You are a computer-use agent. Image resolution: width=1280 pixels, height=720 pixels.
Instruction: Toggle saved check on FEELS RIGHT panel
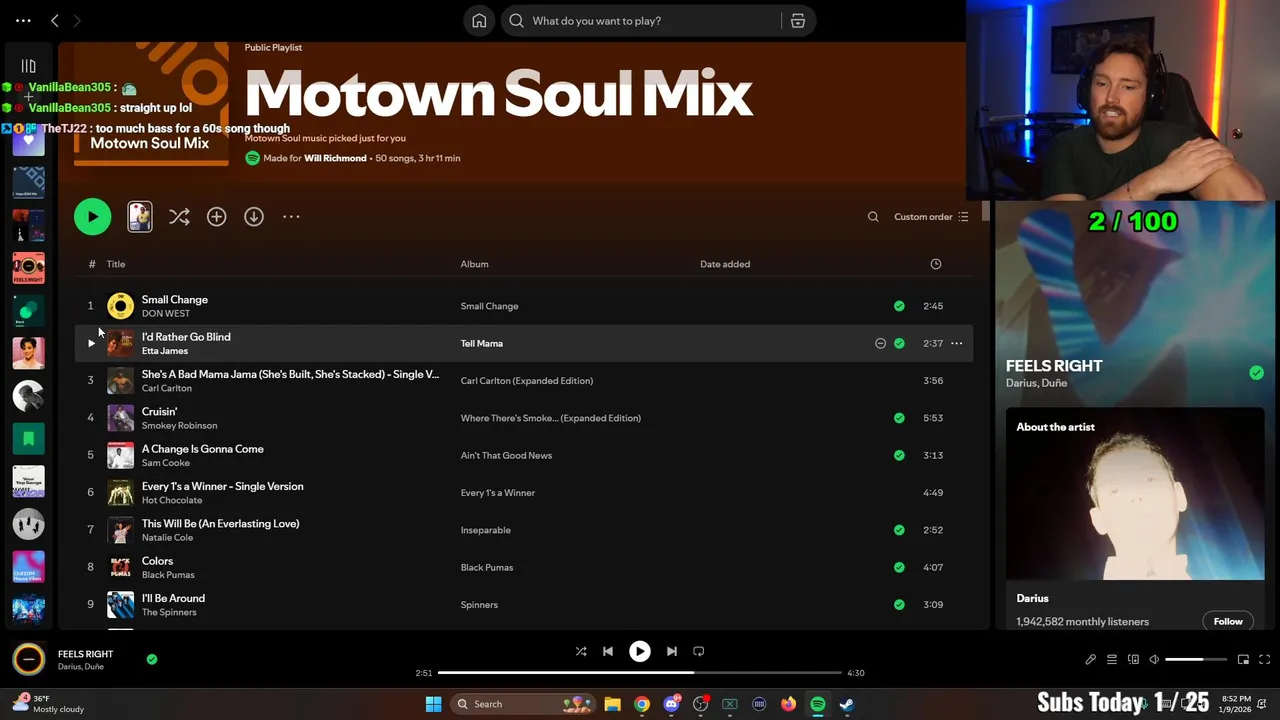(x=1256, y=373)
